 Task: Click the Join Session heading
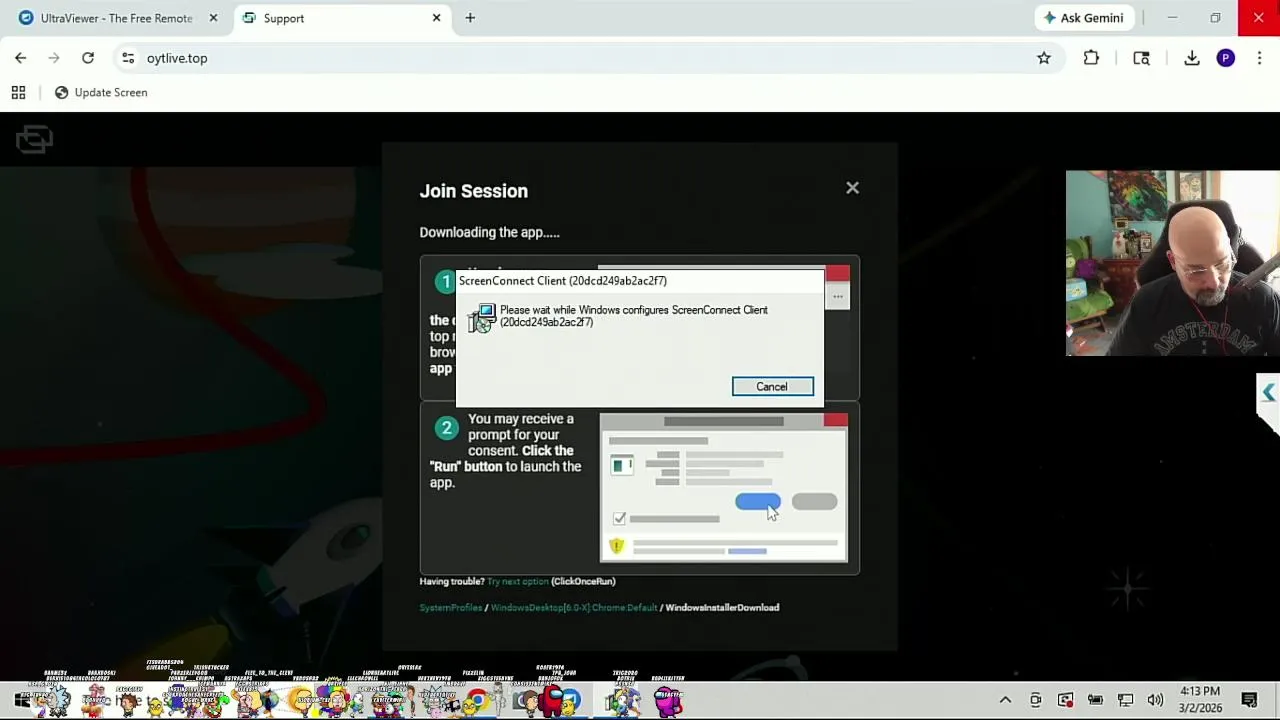(473, 191)
